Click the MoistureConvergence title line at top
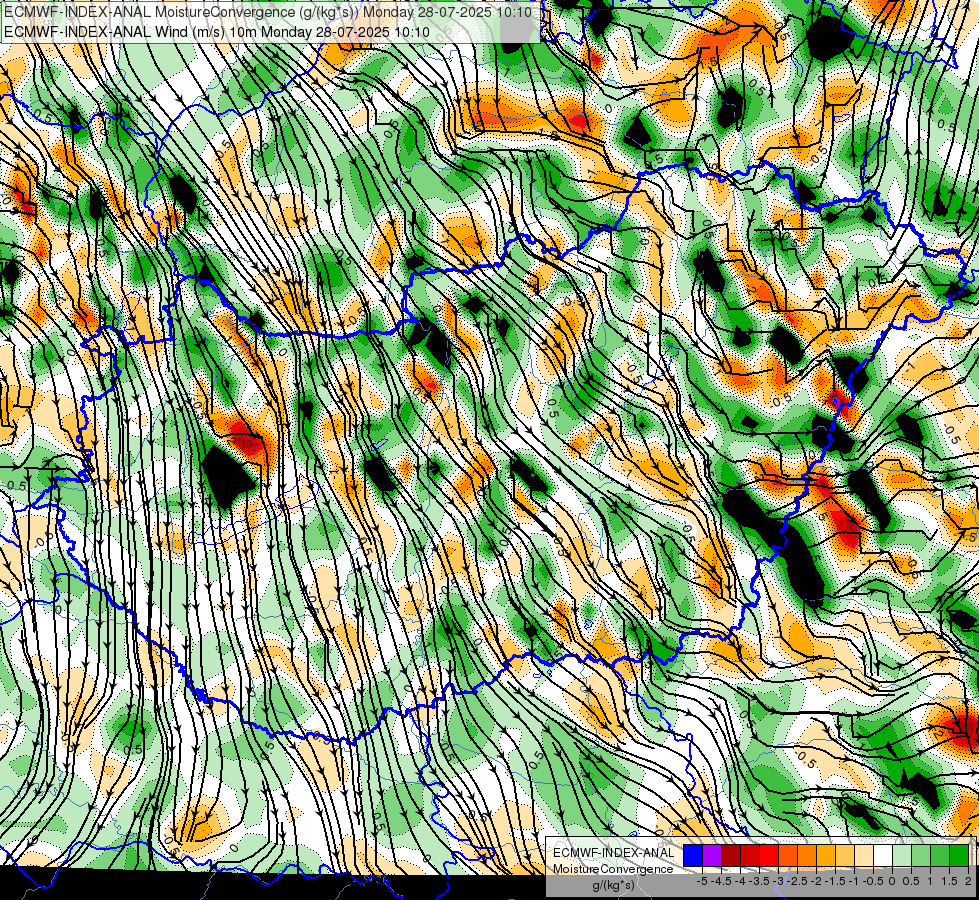Viewport: 979px width, 900px height. (x=268, y=12)
